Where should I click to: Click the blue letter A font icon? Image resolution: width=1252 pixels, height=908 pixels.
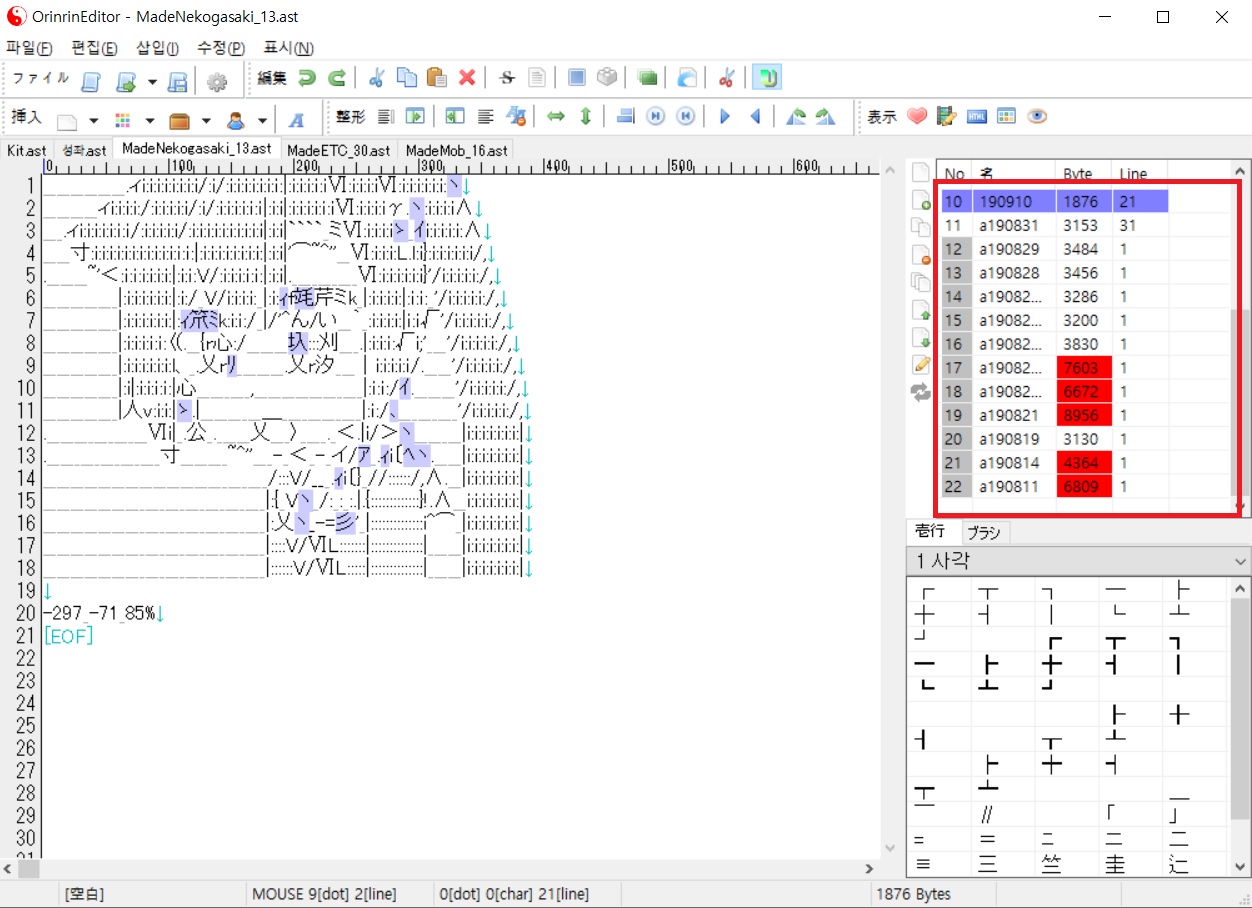[x=296, y=120]
